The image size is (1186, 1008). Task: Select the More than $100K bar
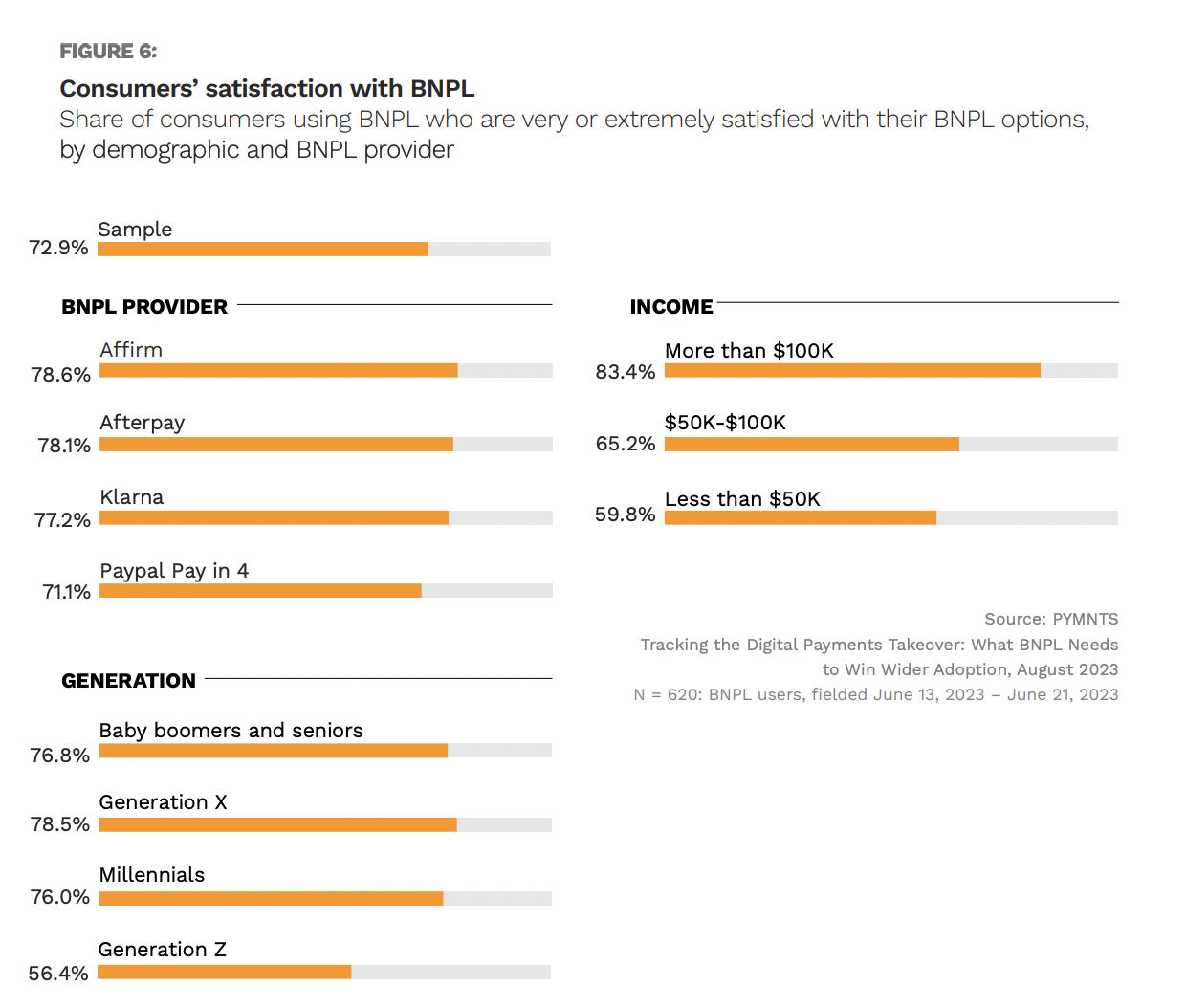pyautogui.click(x=852, y=371)
